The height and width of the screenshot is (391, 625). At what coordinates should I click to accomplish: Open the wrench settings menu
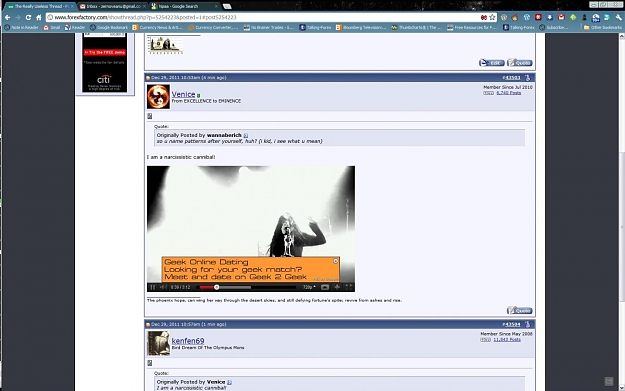(619, 18)
